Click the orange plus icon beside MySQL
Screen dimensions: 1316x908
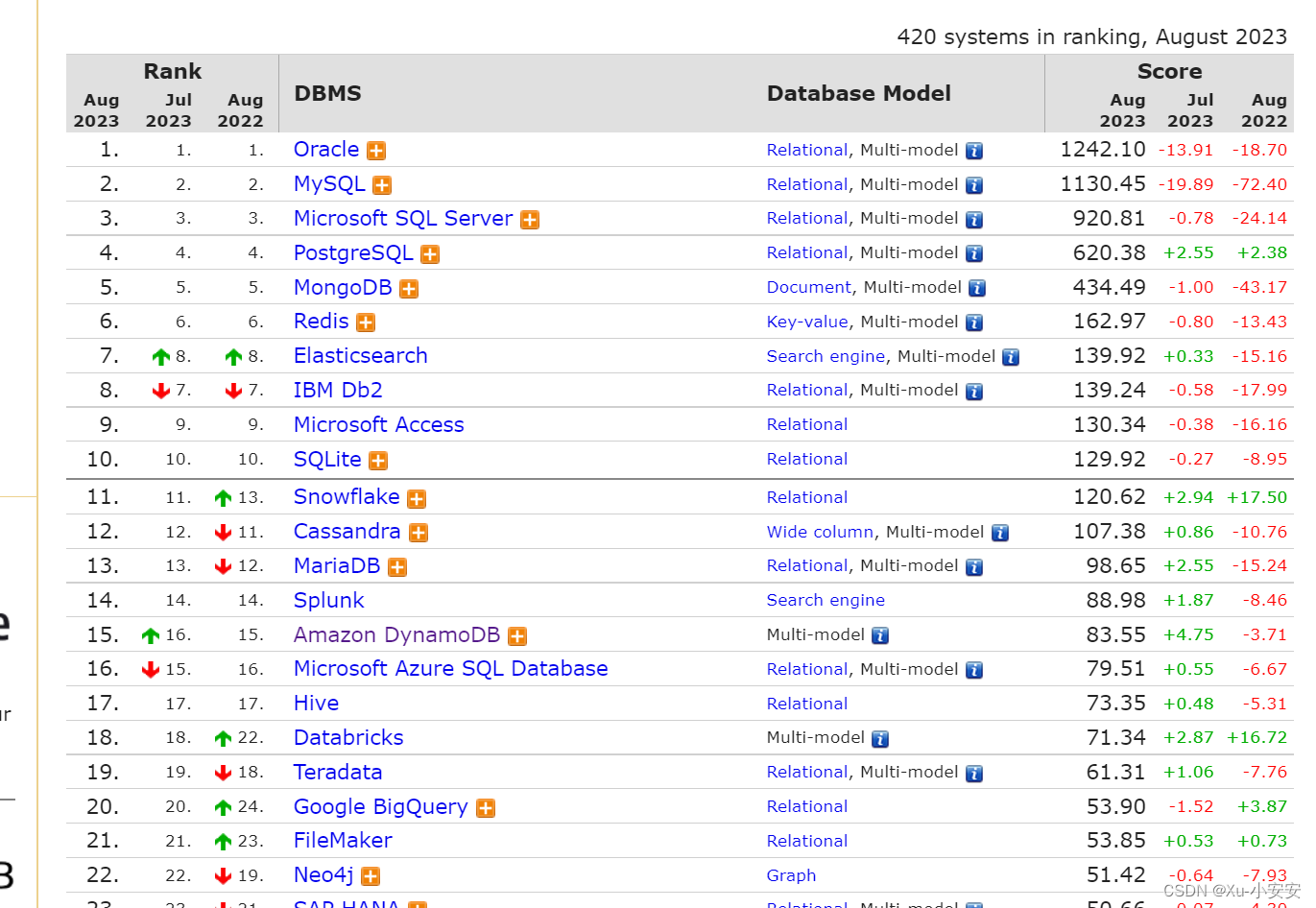coord(382,185)
